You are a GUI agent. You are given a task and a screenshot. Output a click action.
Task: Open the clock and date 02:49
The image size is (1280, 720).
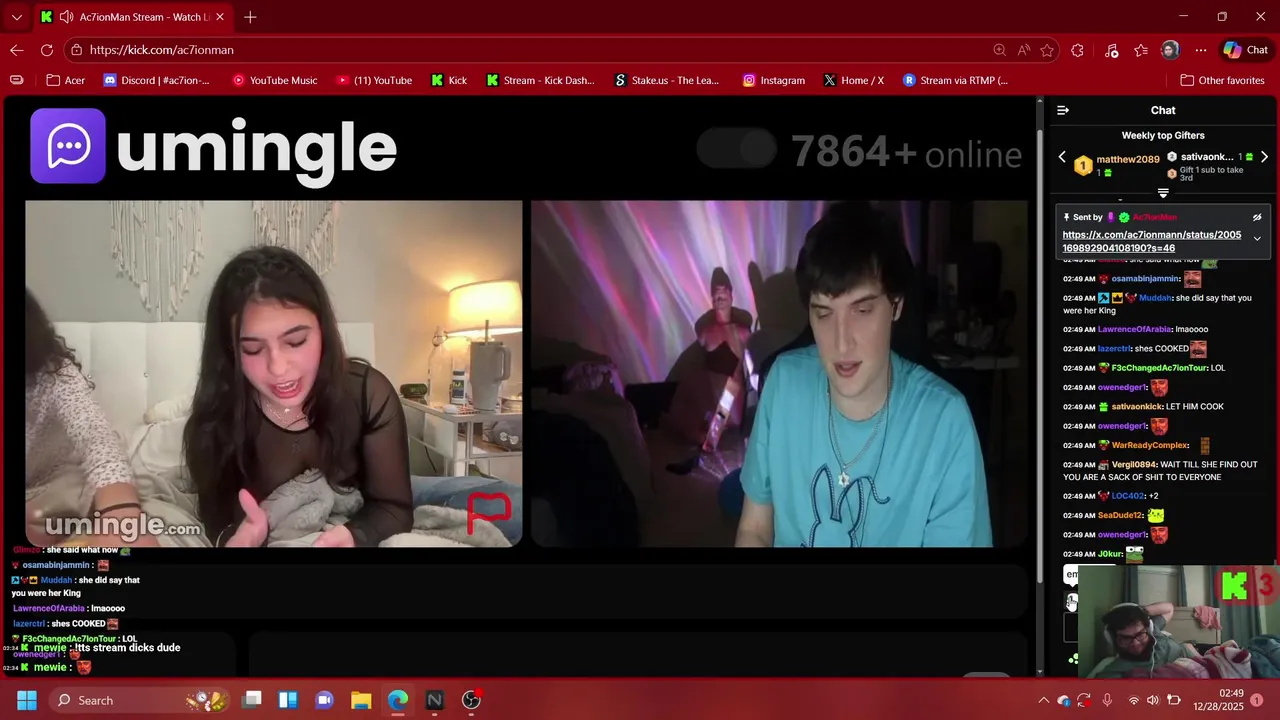point(1219,700)
